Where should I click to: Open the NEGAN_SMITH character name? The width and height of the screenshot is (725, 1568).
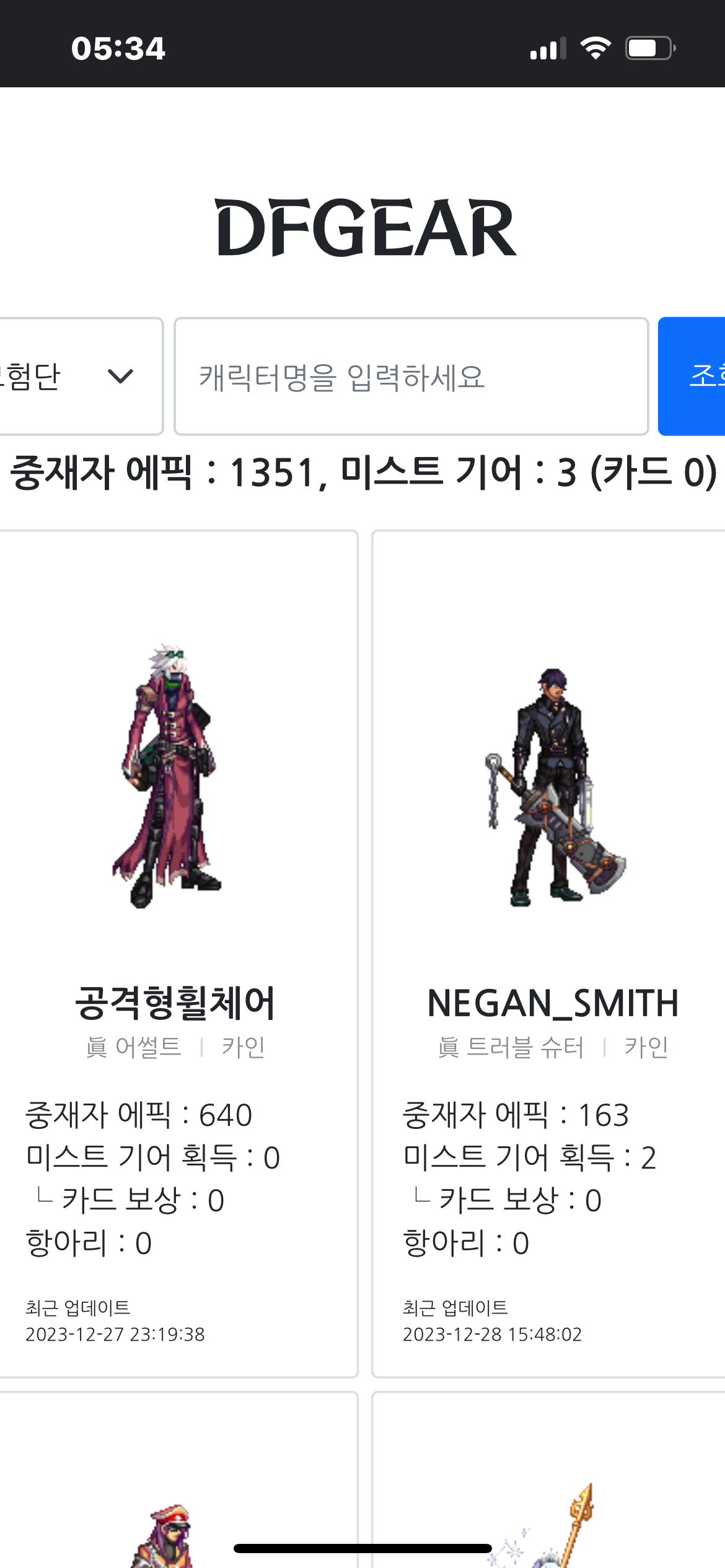coord(553,1003)
